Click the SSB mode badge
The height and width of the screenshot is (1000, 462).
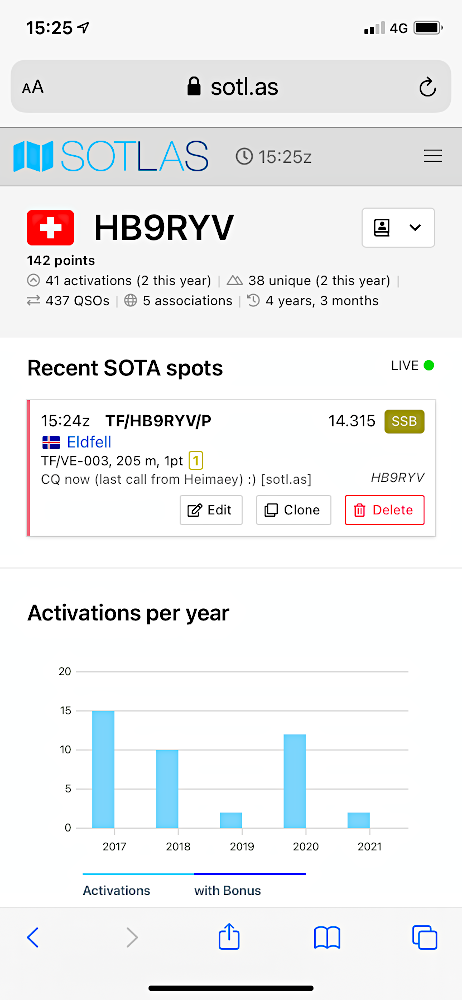405,422
